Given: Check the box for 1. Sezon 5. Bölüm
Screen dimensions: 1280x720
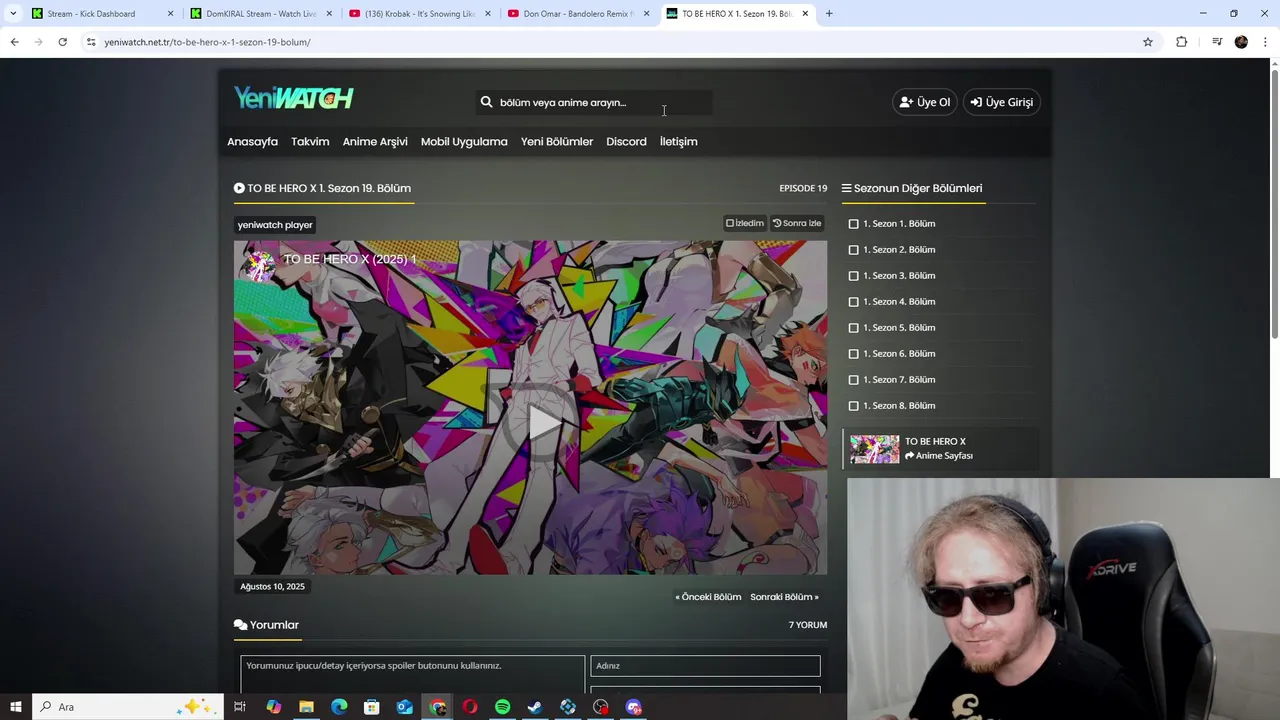Looking at the screenshot, I should point(853,328).
